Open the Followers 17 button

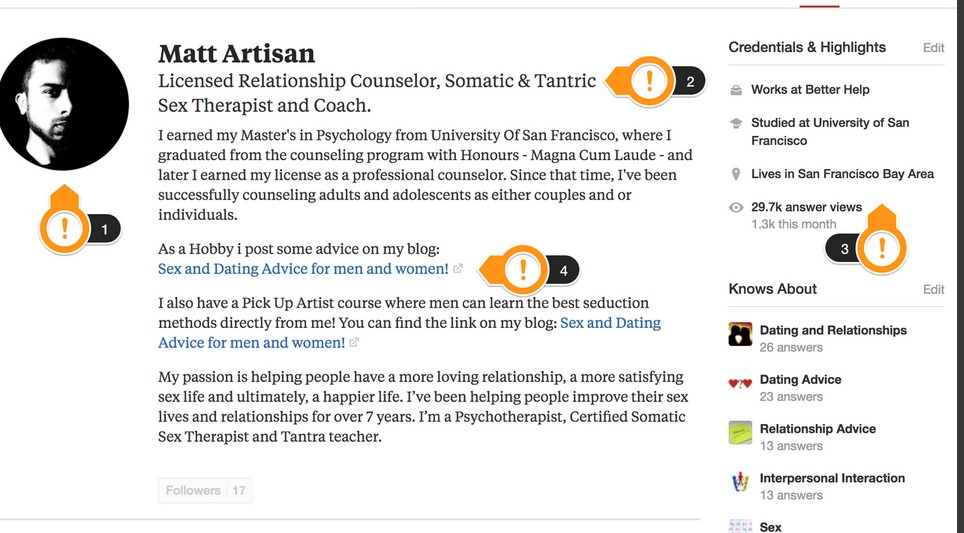point(205,491)
